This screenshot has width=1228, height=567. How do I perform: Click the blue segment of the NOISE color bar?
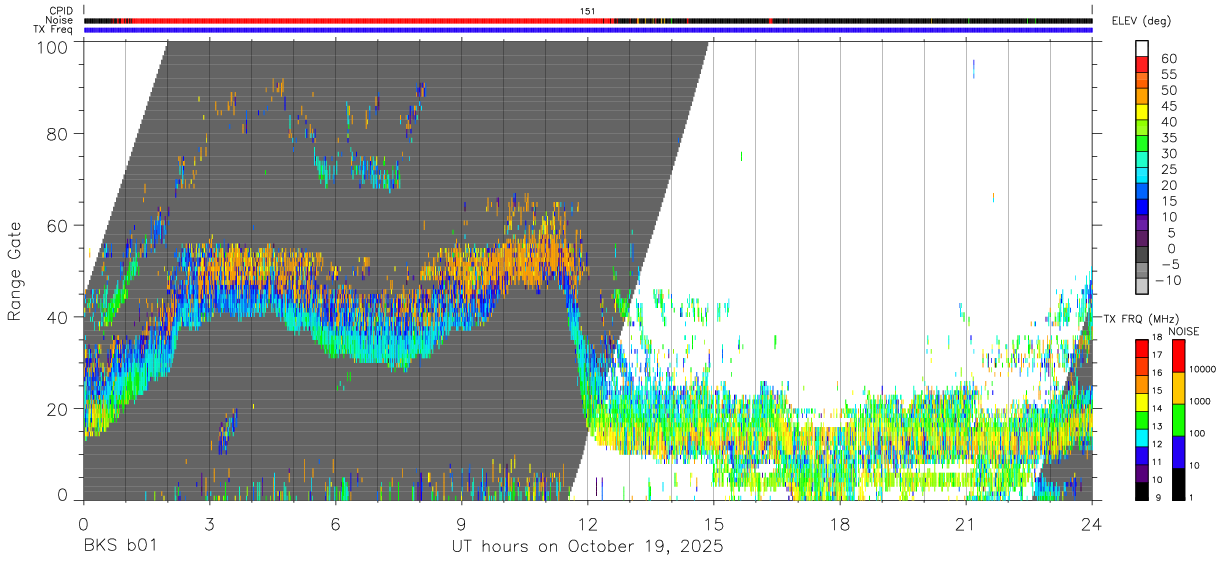click(x=1178, y=451)
